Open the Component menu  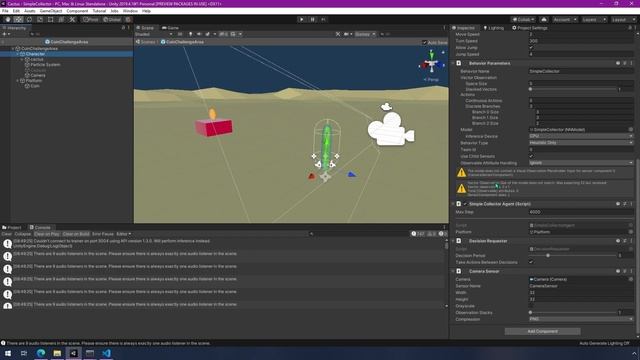[77, 11]
